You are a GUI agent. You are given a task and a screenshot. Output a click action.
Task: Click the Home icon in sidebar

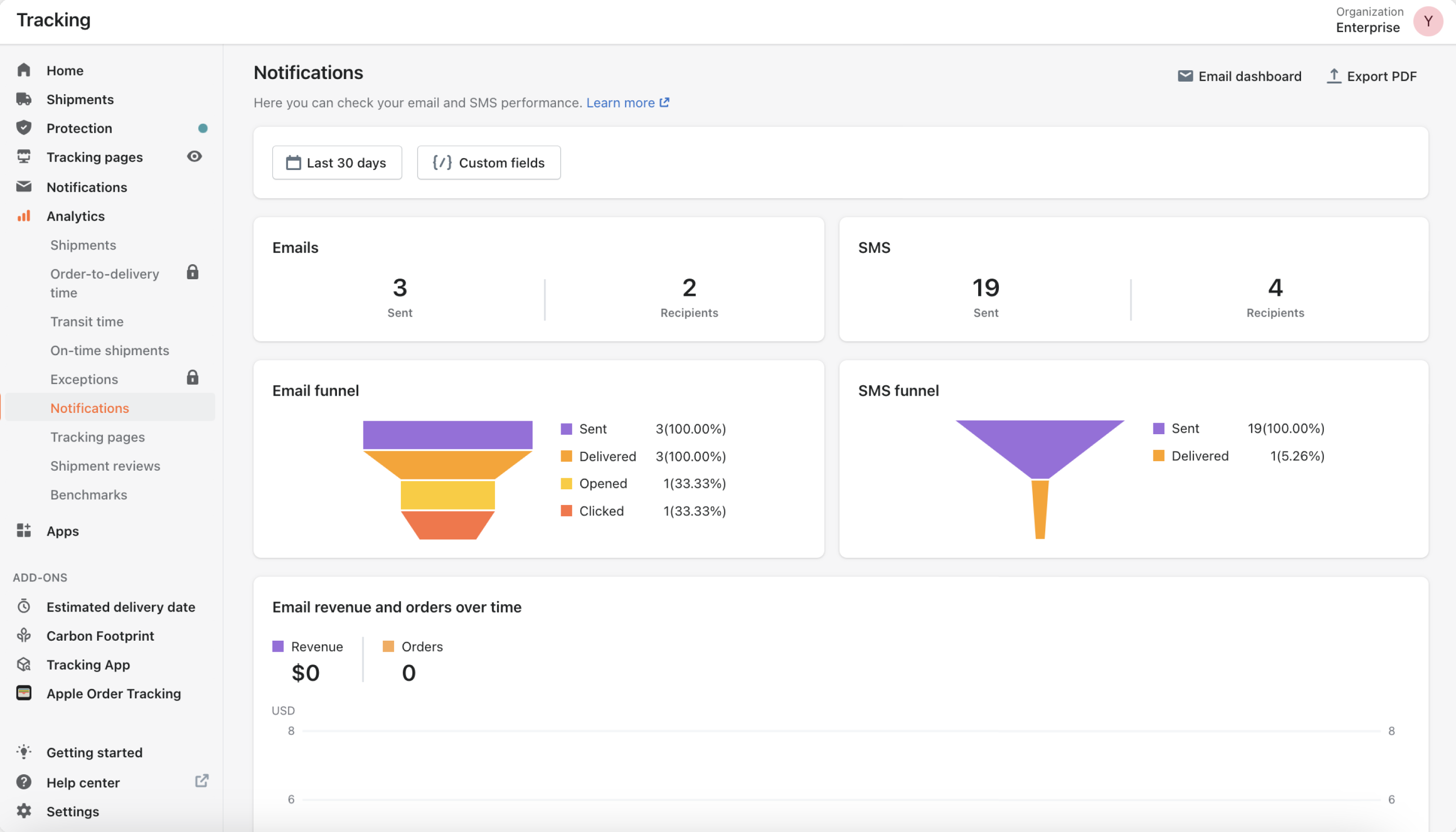(x=24, y=70)
